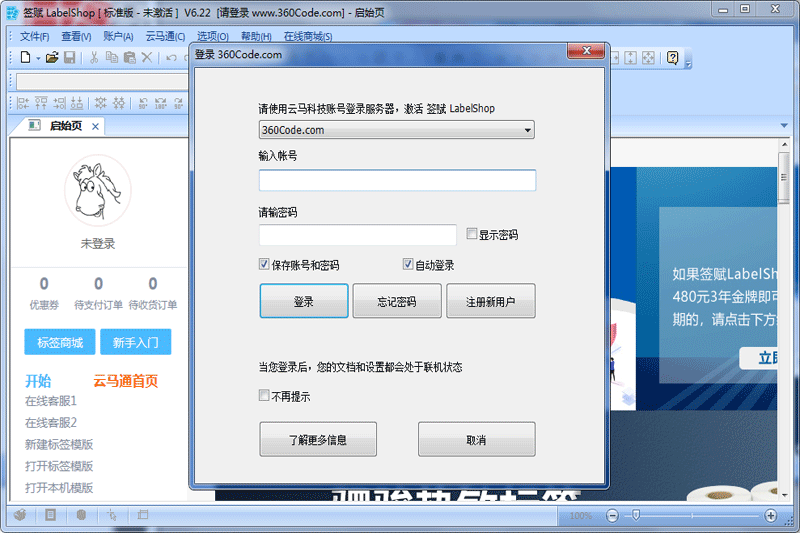Click the 了解更多信息 button
This screenshot has height=533, width=800.
(x=318, y=439)
